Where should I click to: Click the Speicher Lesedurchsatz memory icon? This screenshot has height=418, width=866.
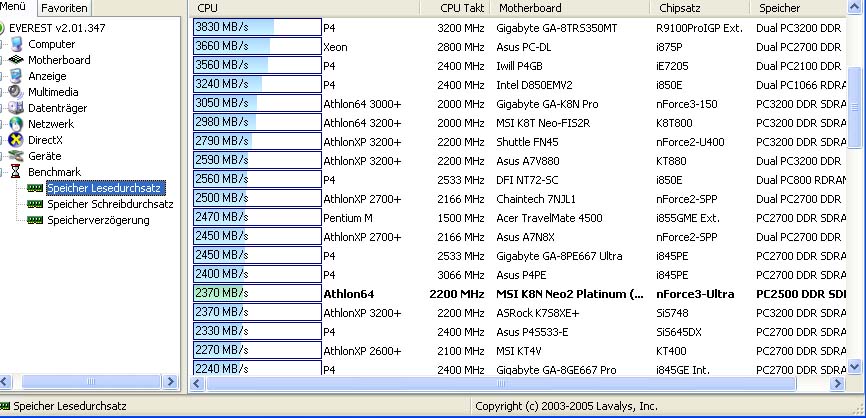35,188
